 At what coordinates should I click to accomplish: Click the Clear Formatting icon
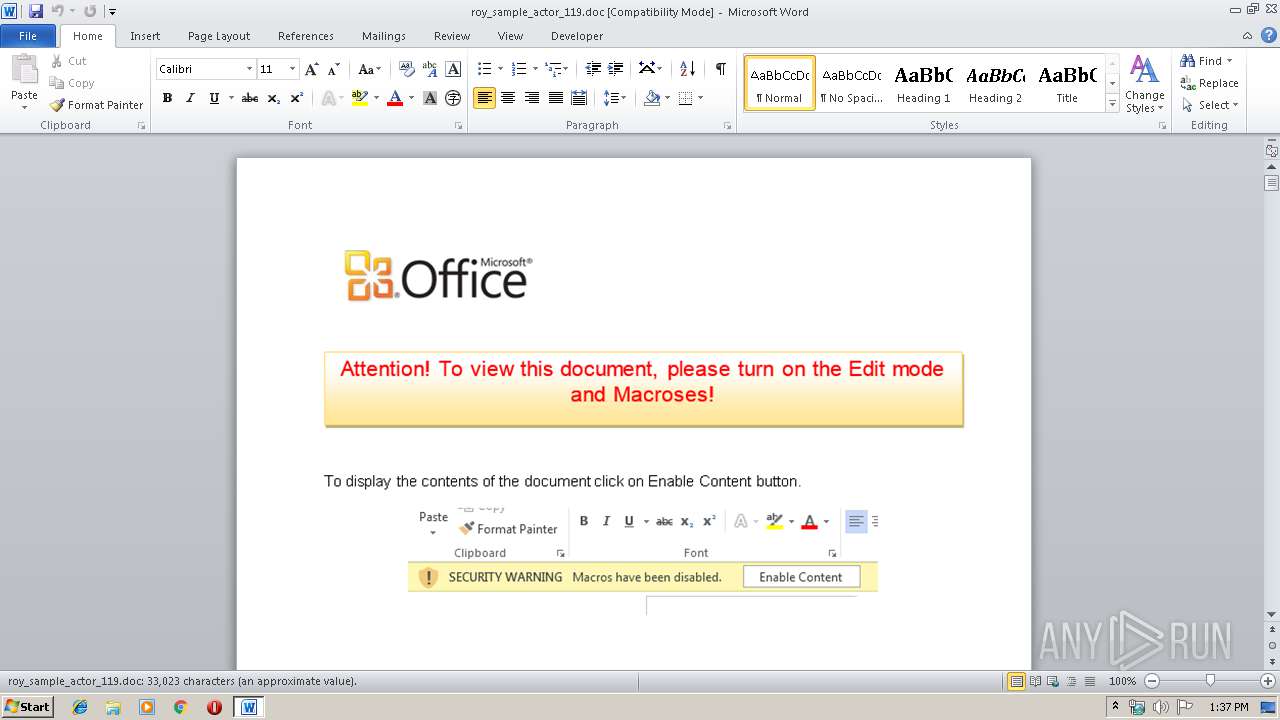click(407, 69)
